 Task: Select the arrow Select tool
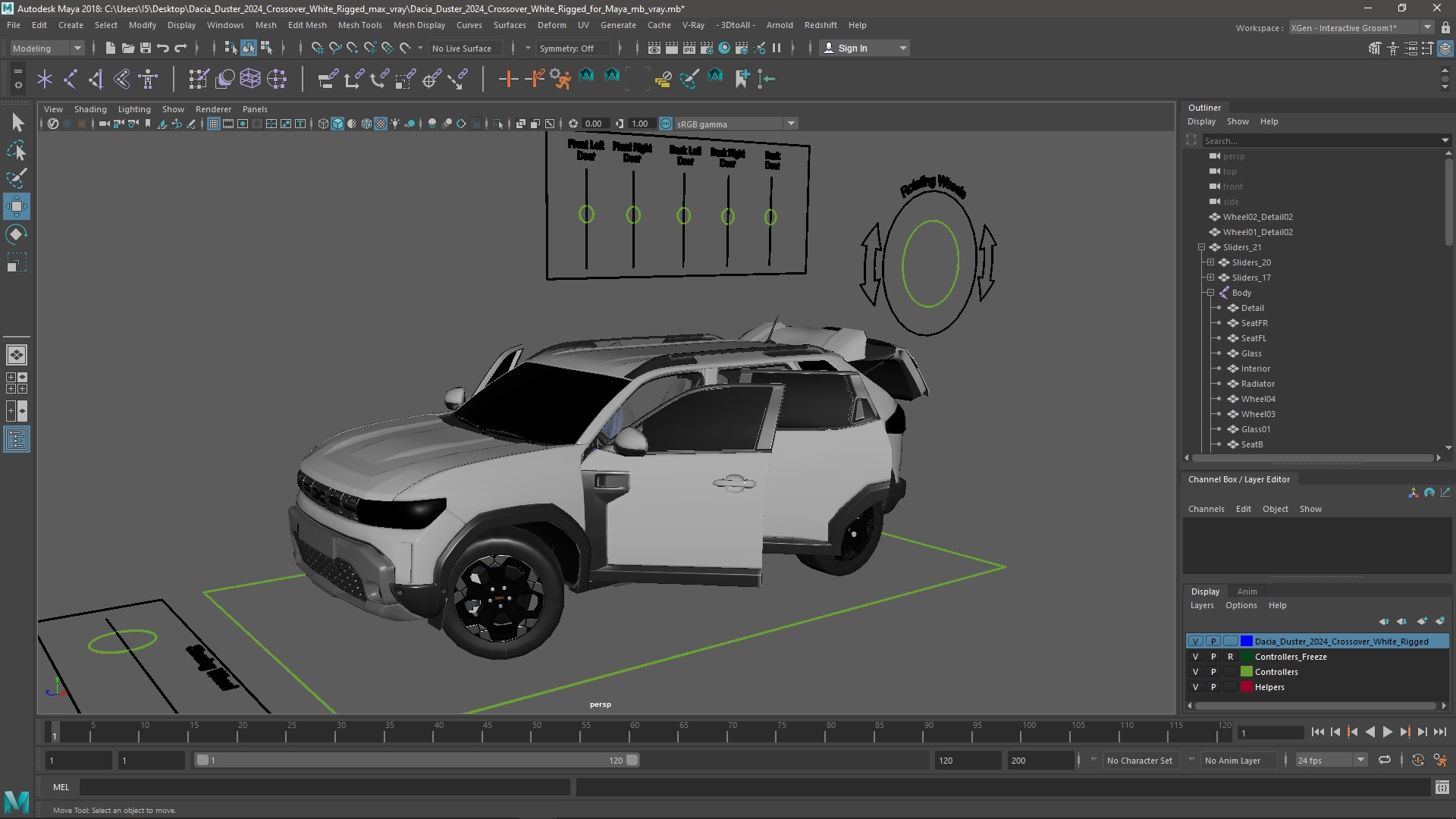[17, 123]
